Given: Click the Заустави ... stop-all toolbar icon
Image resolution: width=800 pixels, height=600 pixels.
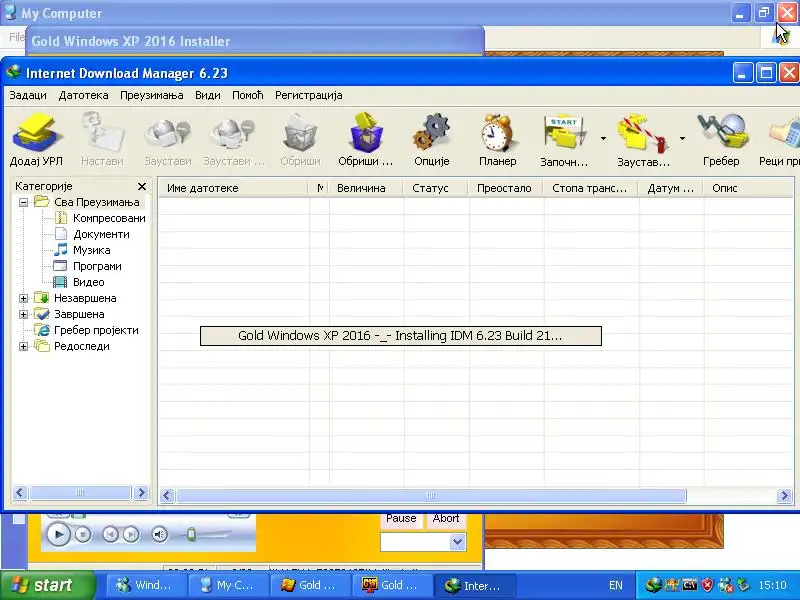Looking at the screenshot, I should [x=234, y=139].
